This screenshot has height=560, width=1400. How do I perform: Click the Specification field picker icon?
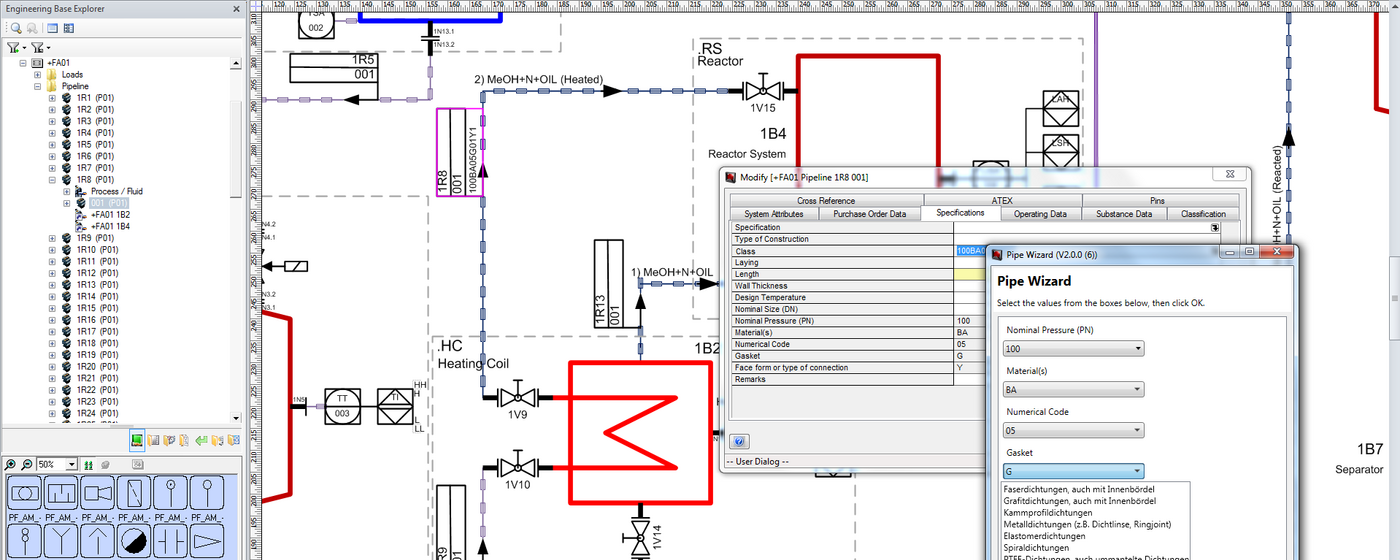[1215, 228]
